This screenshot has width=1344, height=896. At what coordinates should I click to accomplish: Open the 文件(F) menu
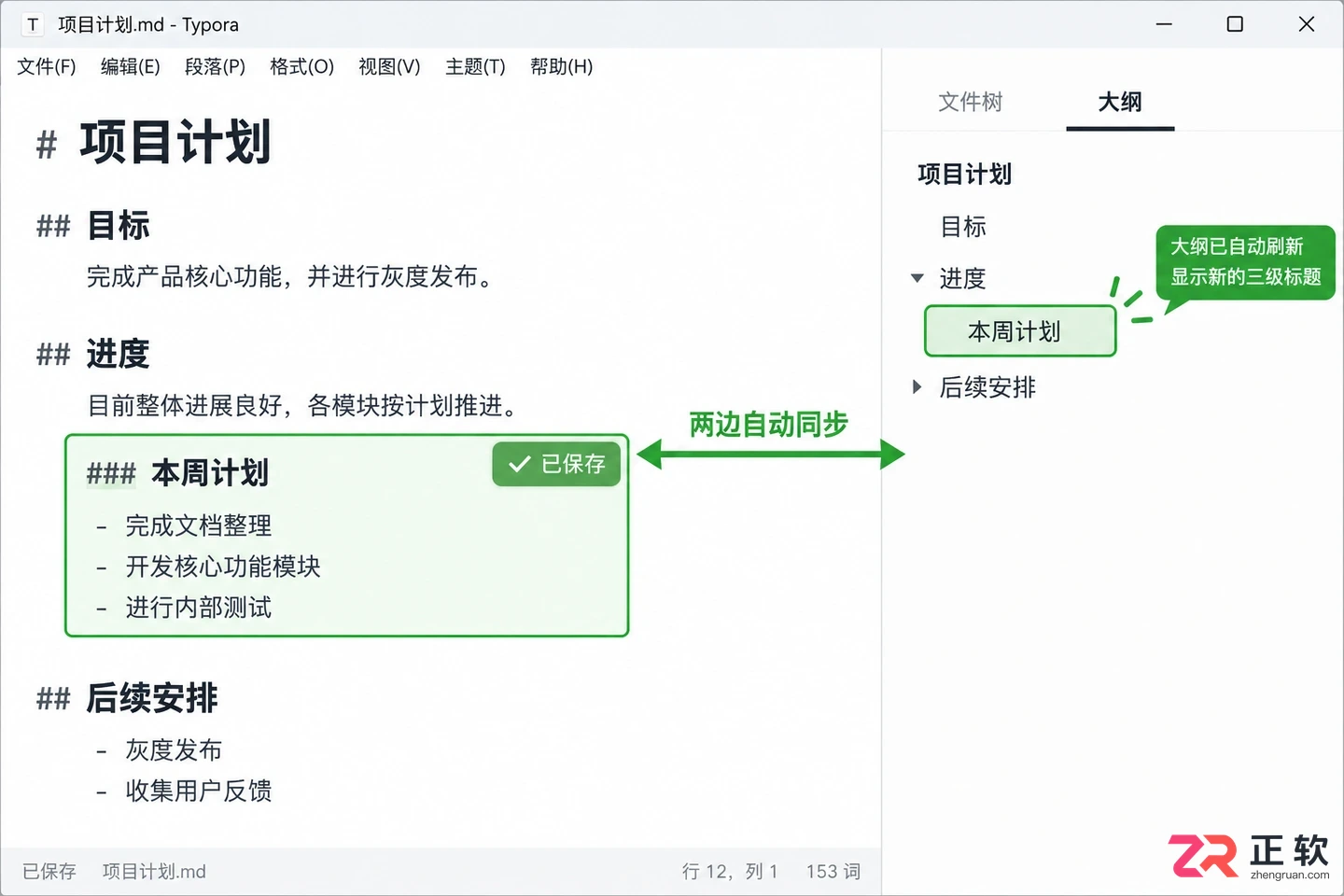[x=47, y=66]
